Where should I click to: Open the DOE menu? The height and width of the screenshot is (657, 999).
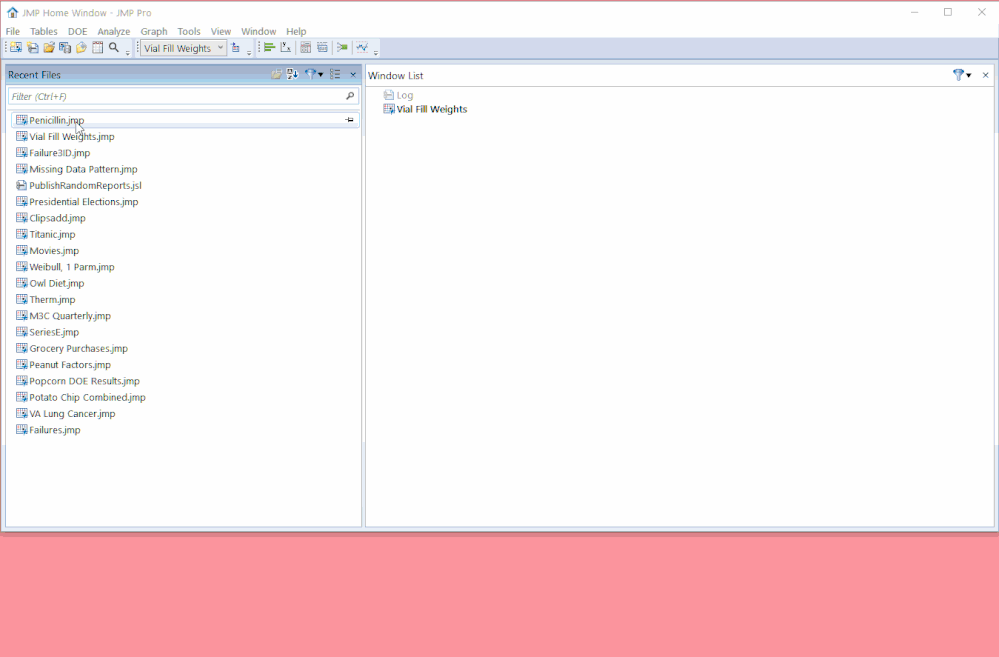pos(78,31)
